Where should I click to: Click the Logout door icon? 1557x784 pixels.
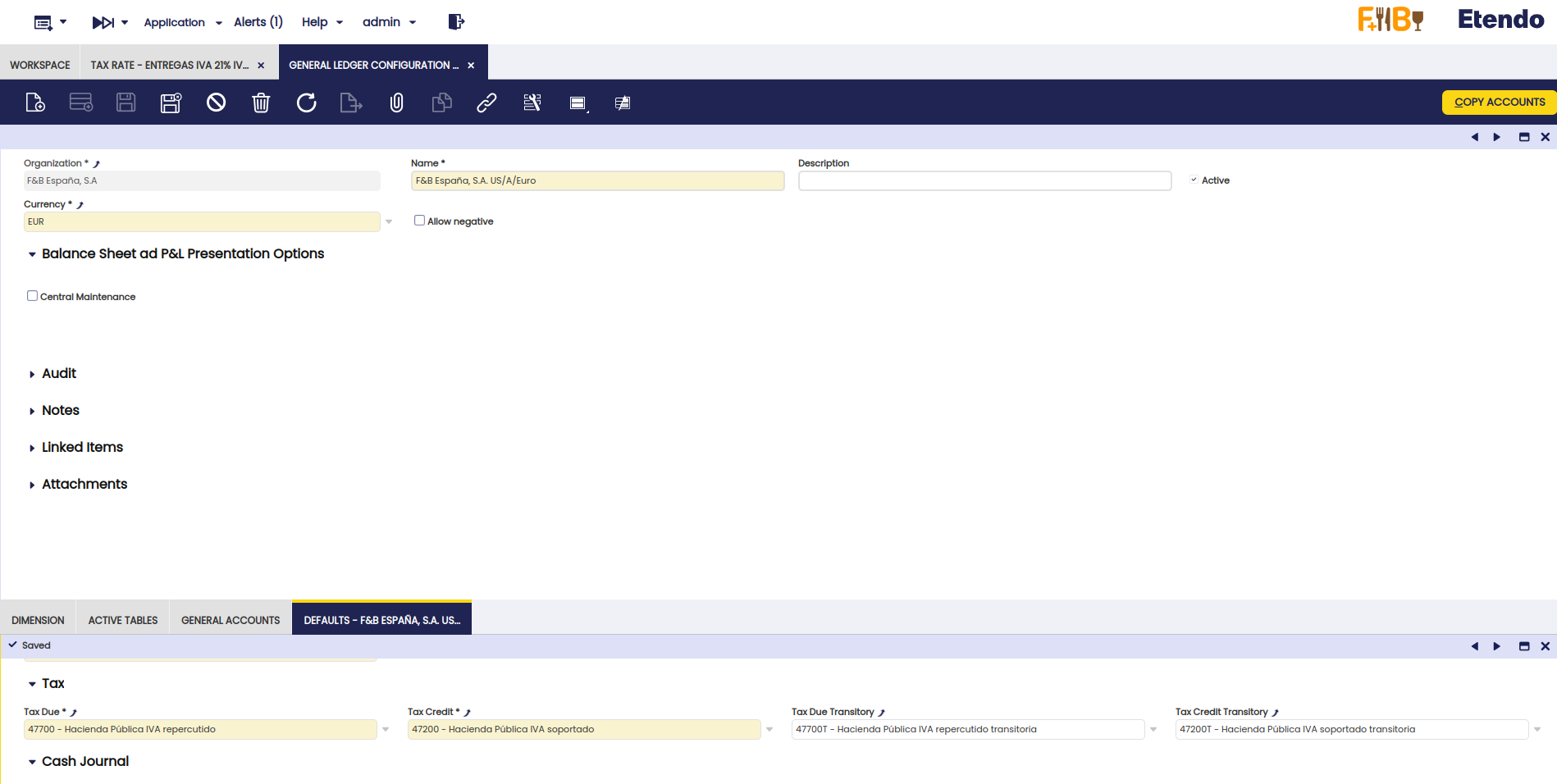[456, 21]
